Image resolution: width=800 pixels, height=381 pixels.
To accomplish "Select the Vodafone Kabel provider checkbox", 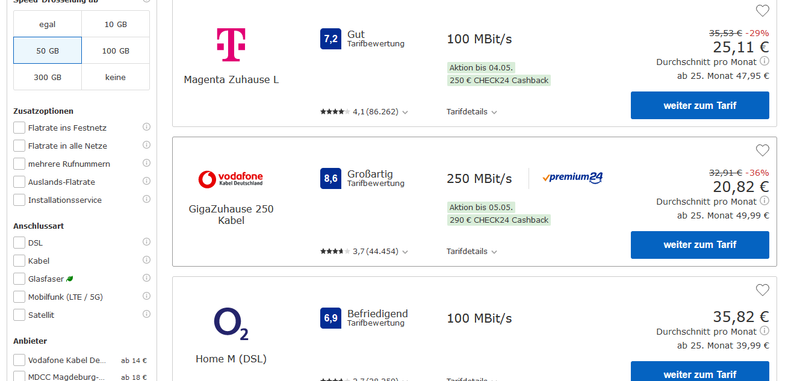I will coord(19,360).
